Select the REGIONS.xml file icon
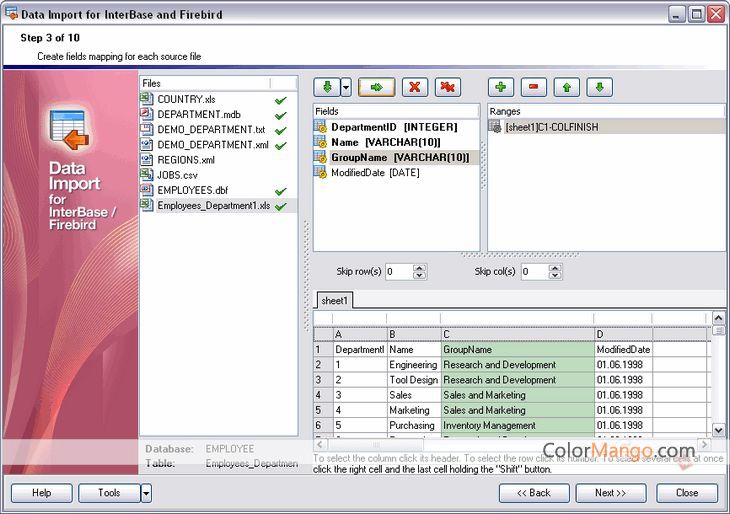 (x=147, y=160)
